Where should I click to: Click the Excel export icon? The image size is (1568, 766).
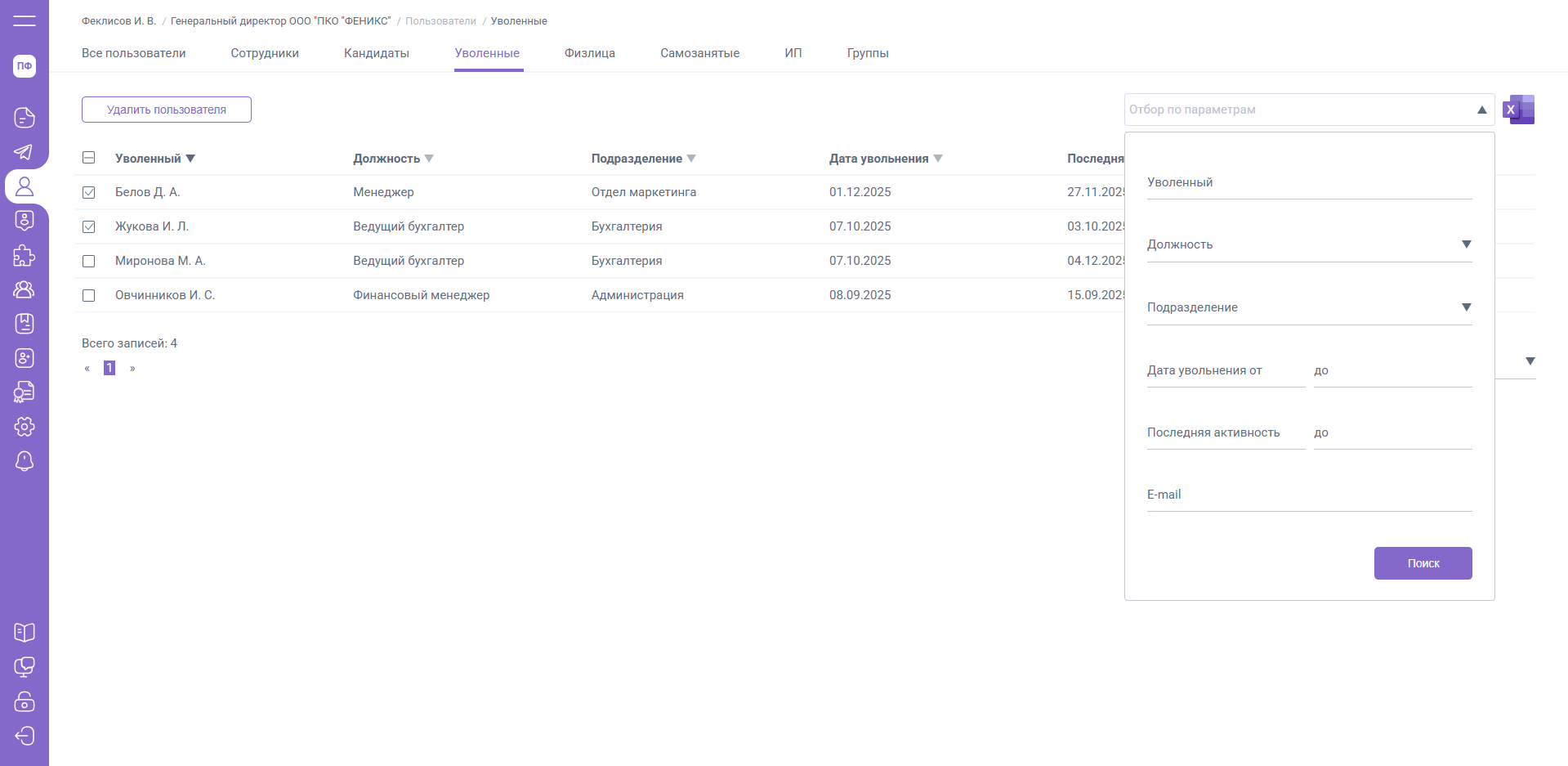(1518, 110)
